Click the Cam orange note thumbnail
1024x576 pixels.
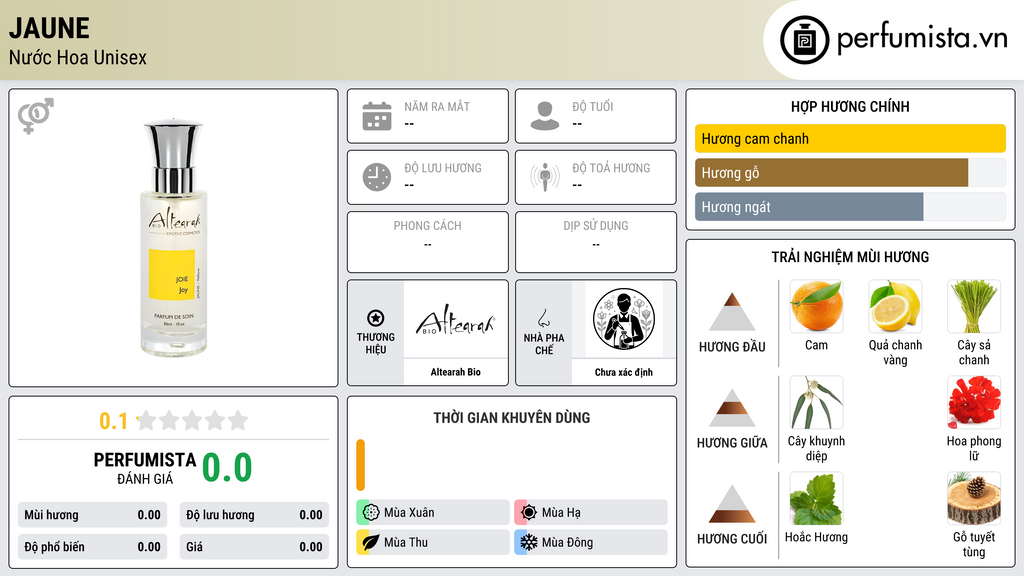[816, 306]
